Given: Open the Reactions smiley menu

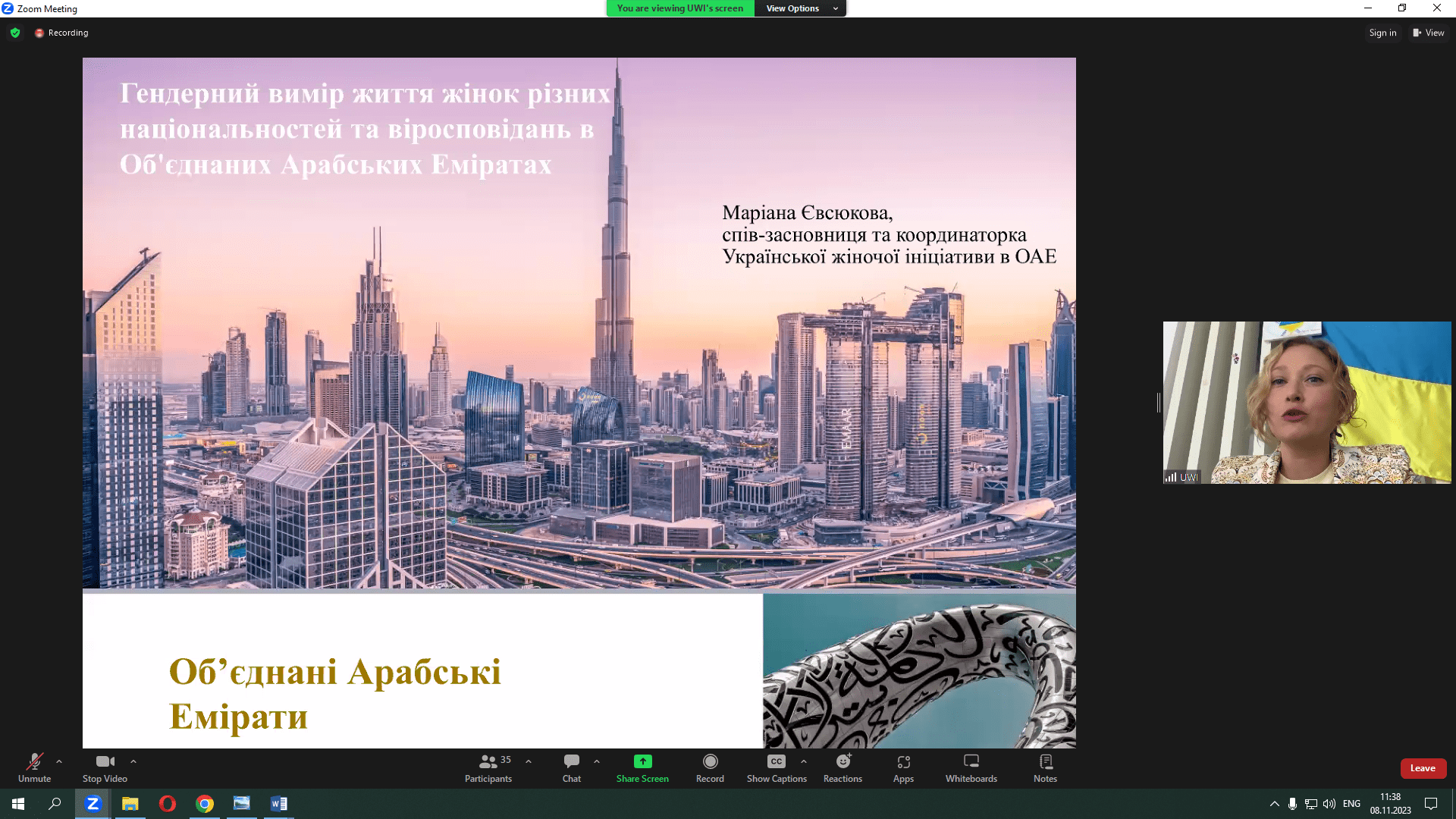Looking at the screenshot, I should (843, 762).
